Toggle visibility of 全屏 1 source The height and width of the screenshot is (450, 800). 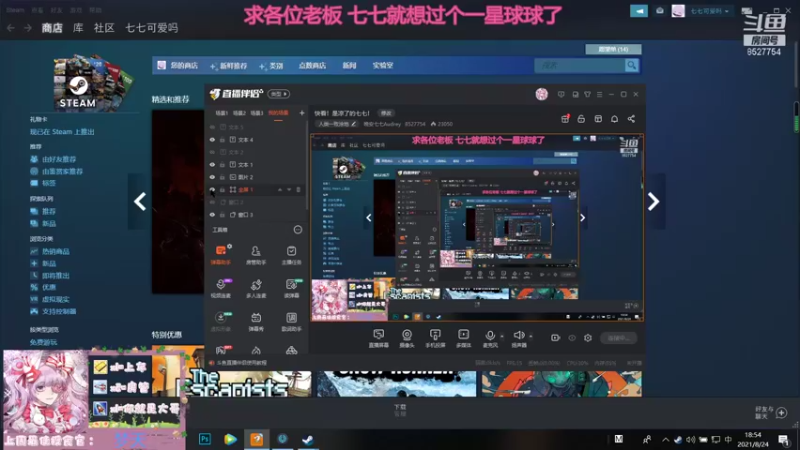click(212, 190)
